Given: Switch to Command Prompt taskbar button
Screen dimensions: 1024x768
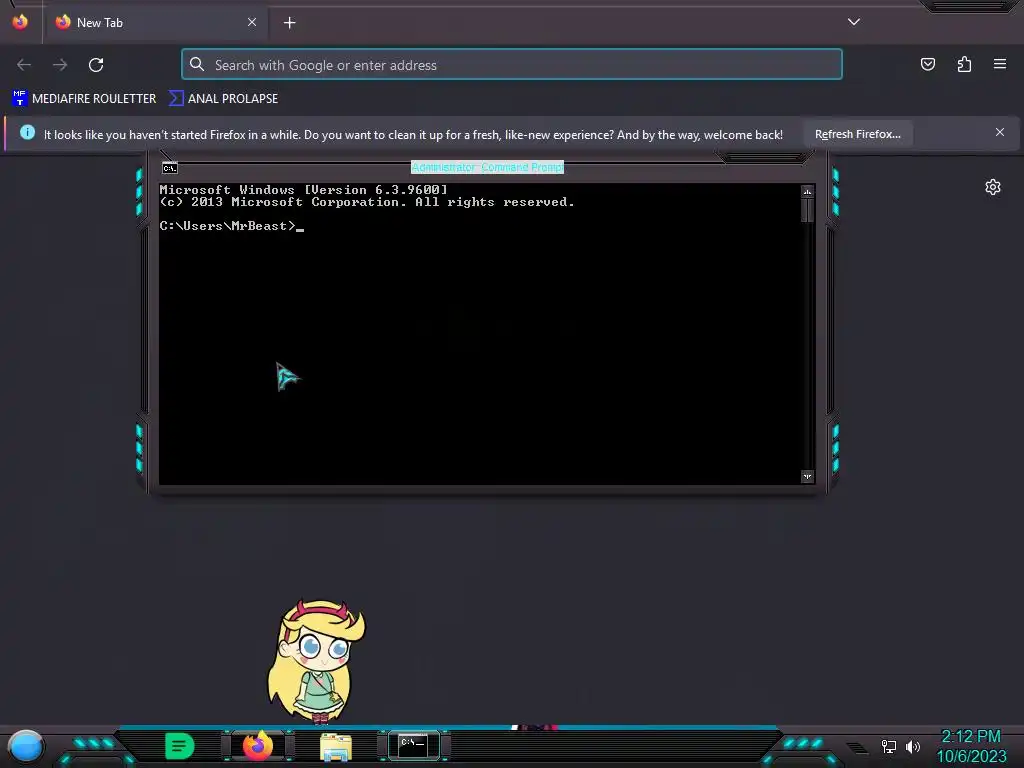Looking at the screenshot, I should [413, 746].
